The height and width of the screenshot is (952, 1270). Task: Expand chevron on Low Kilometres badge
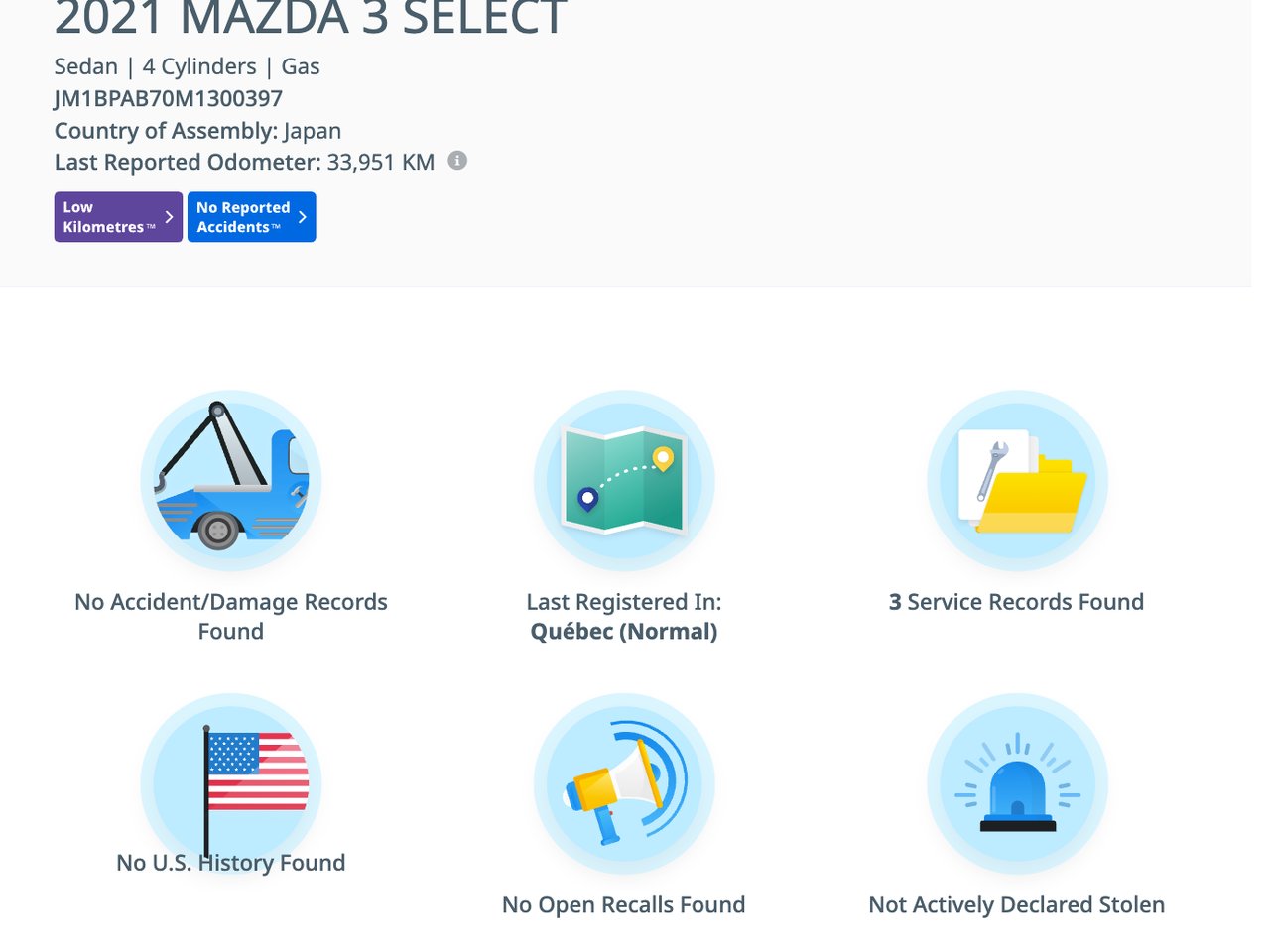pyautogui.click(x=169, y=216)
